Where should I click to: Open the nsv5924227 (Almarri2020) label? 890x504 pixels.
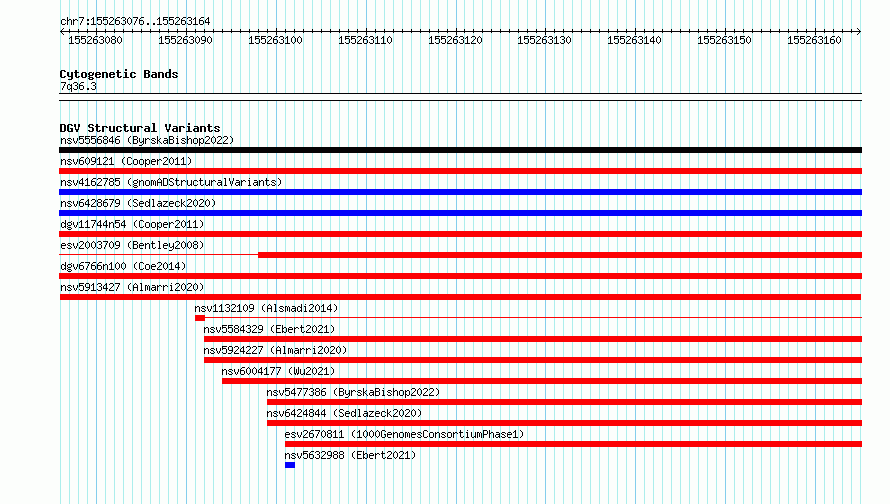click(x=275, y=350)
